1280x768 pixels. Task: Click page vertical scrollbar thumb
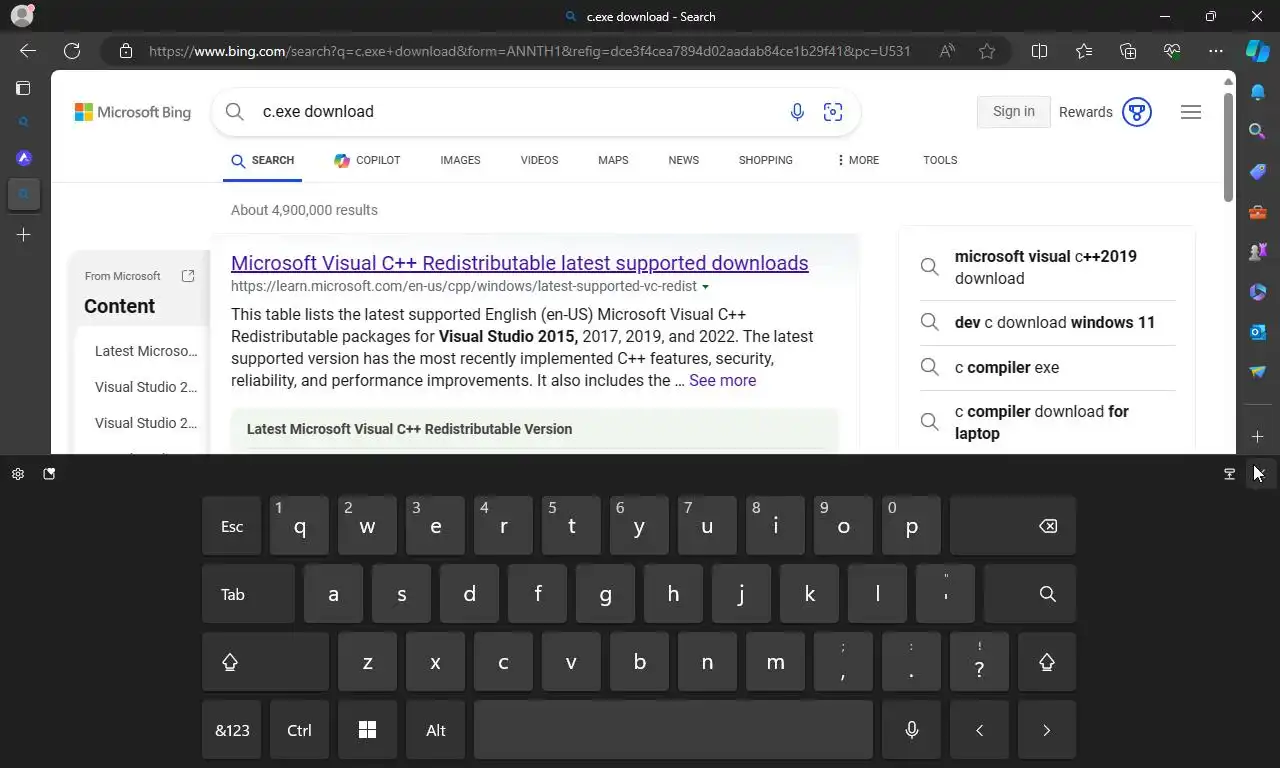[x=1229, y=148]
